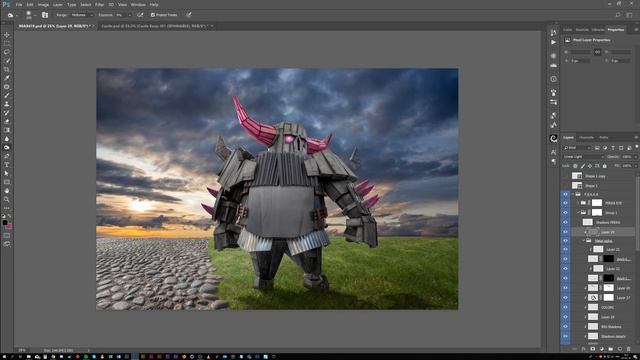Select the Horizontal Type tool

tap(7, 164)
